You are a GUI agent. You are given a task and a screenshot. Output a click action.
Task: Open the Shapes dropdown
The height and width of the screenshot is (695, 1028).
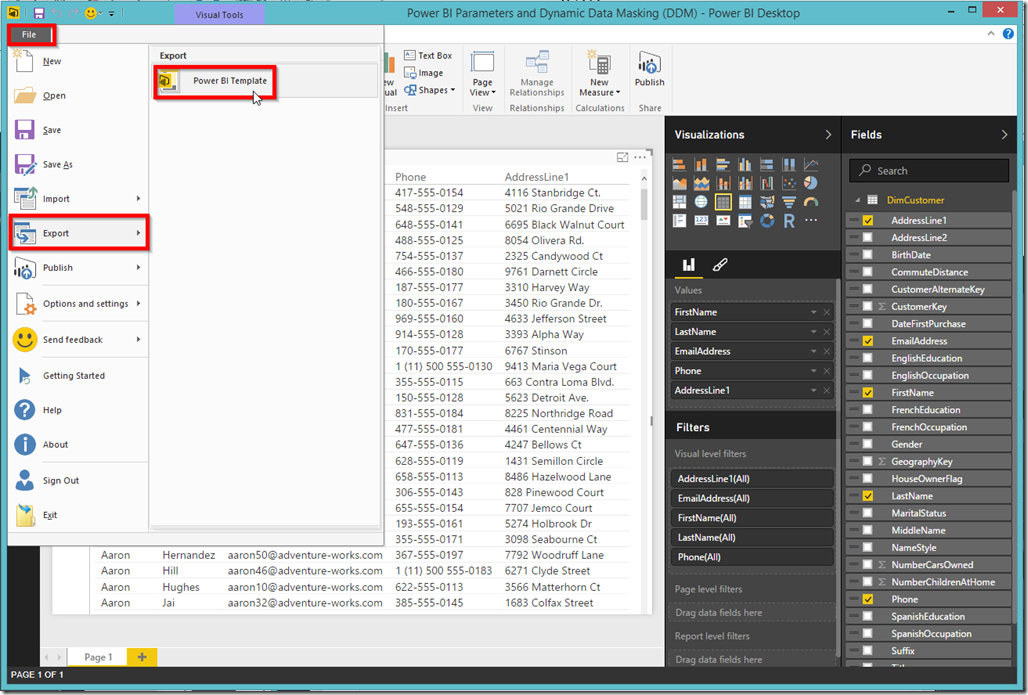pyautogui.click(x=429, y=90)
